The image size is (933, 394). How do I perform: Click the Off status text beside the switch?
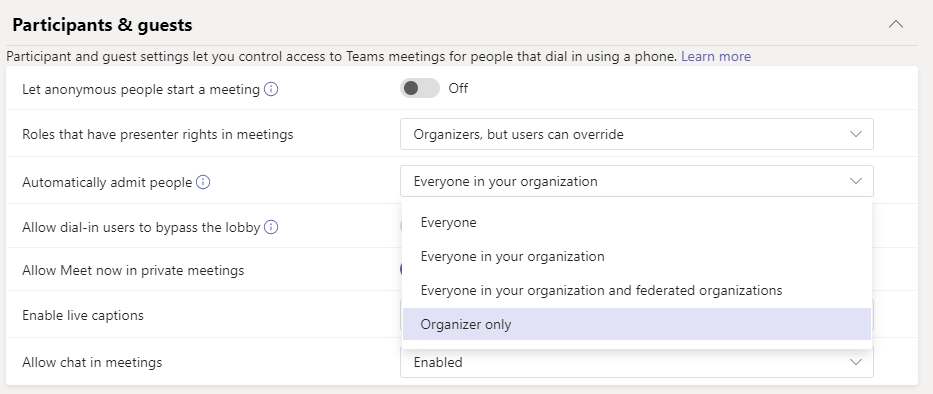point(458,88)
